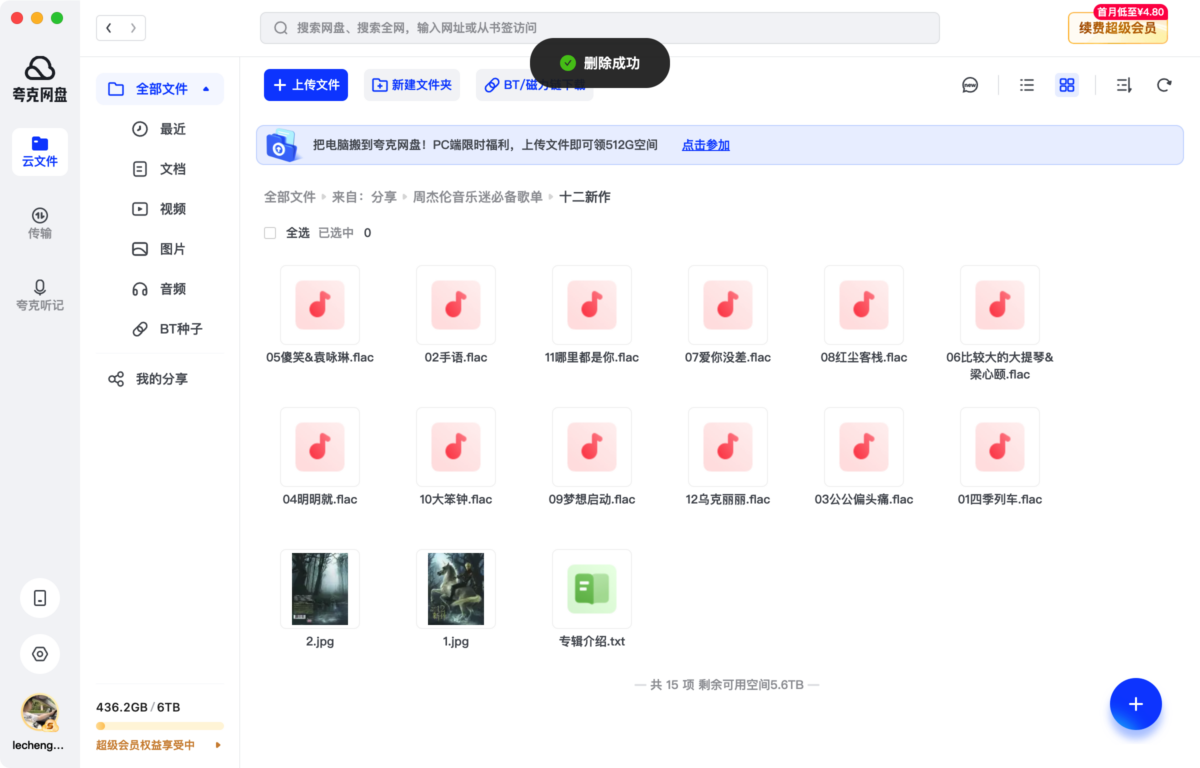Click the phone device icon in sidebar
This screenshot has height=768, width=1200.
40,598
